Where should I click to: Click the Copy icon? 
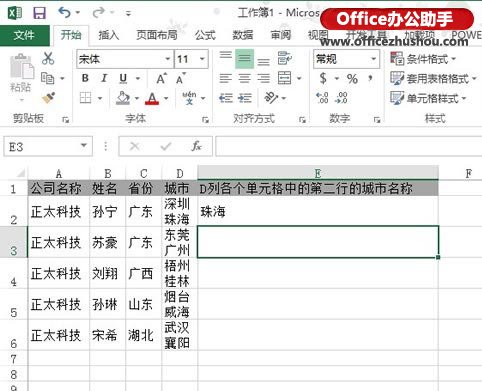pos(48,78)
